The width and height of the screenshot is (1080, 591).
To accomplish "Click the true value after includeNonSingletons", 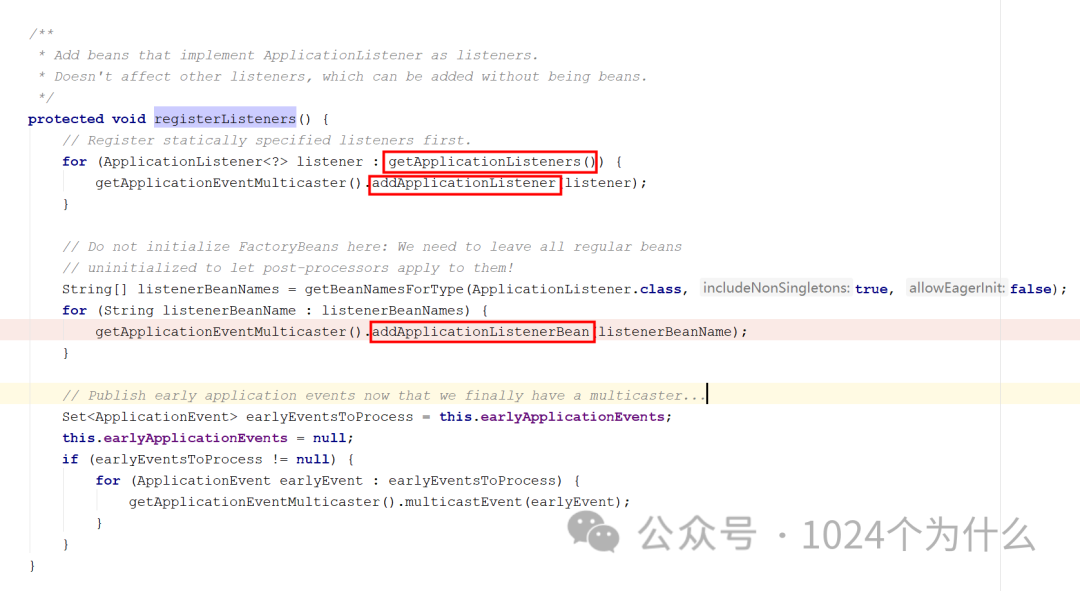I will pos(871,289).
